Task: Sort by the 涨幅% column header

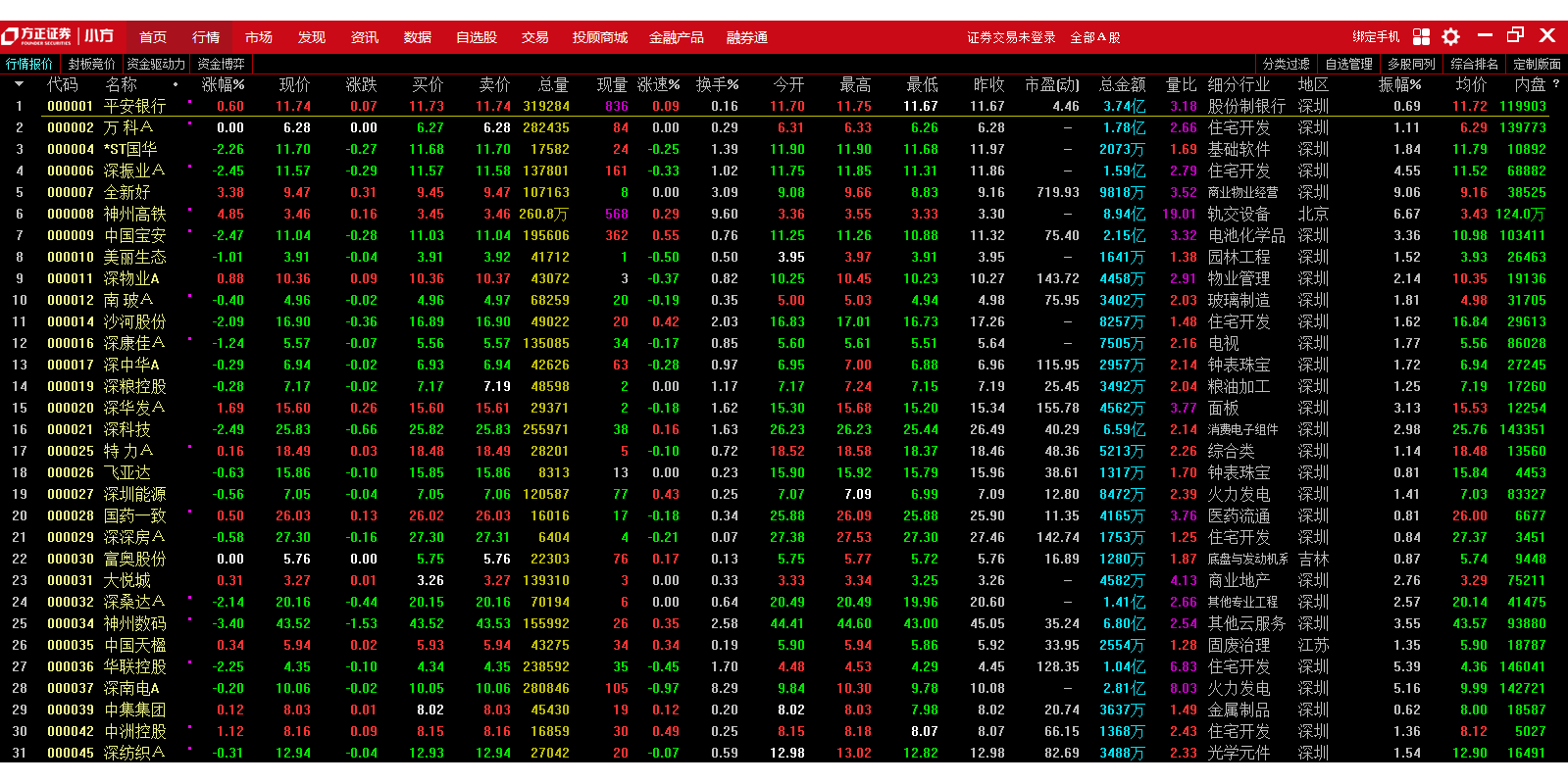Action: tap(223, 85)
